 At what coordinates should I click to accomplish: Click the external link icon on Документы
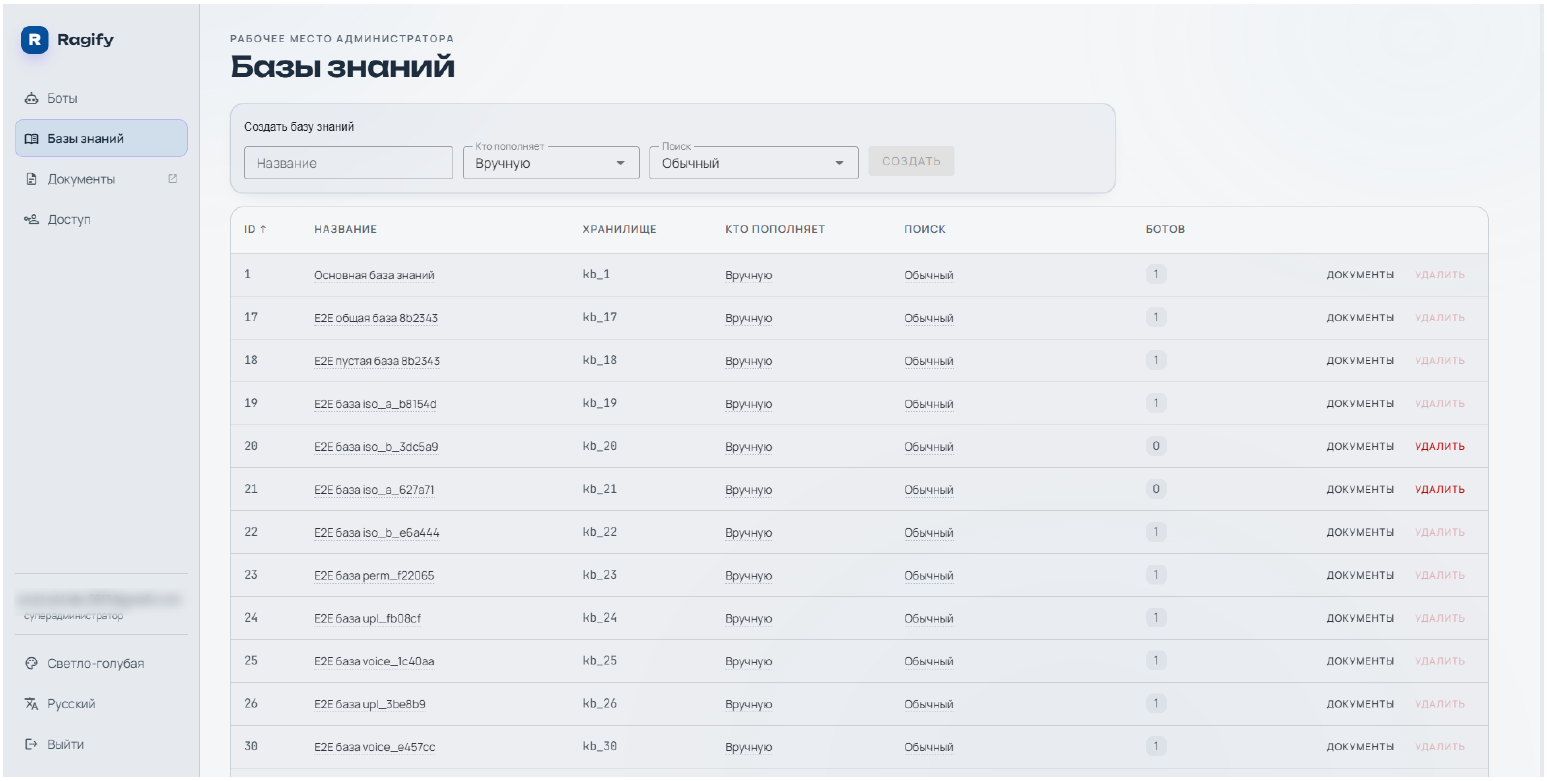[x=172, y=179]
